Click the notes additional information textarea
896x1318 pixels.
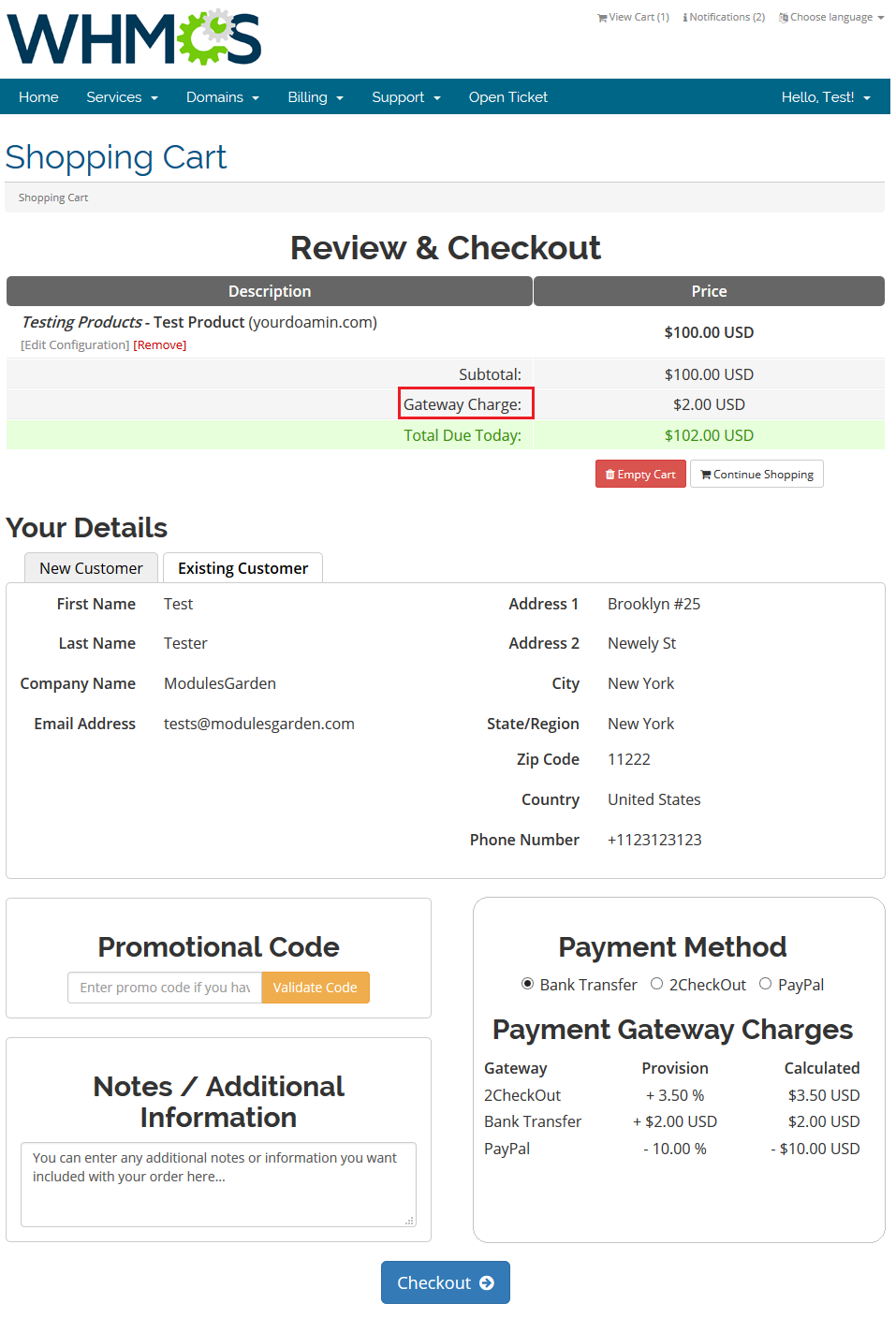click(218, 1184)
